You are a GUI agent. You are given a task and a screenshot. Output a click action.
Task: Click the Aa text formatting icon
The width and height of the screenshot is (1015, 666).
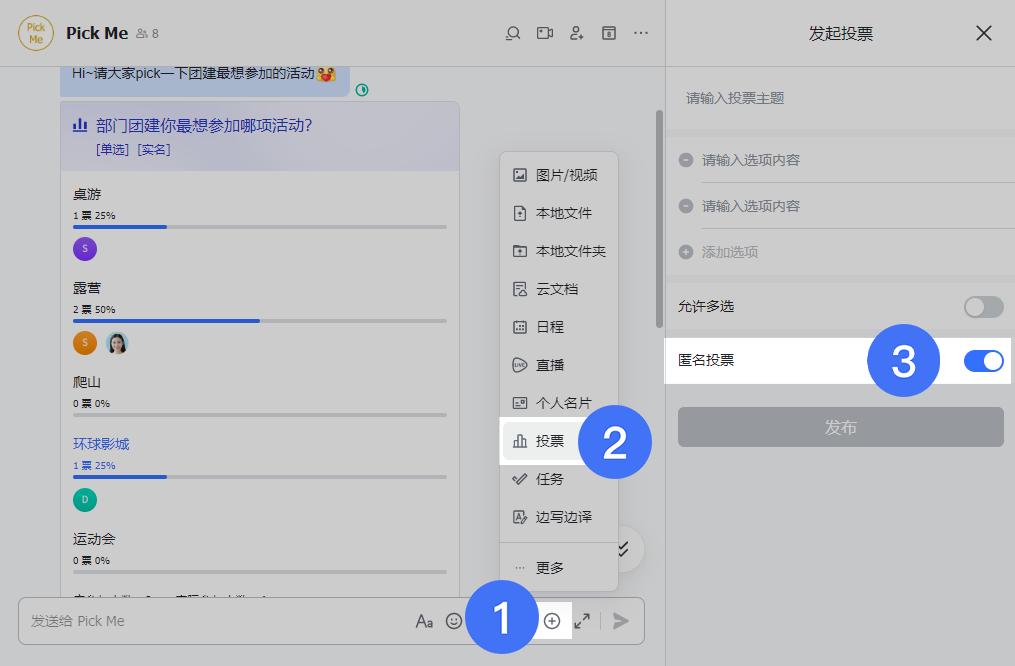(424, 620)
